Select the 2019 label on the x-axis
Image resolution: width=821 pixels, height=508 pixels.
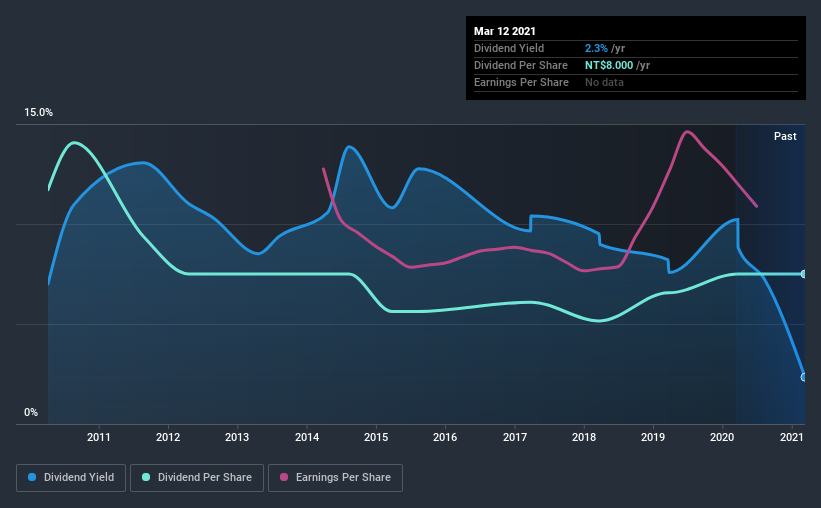click(653, 437)
